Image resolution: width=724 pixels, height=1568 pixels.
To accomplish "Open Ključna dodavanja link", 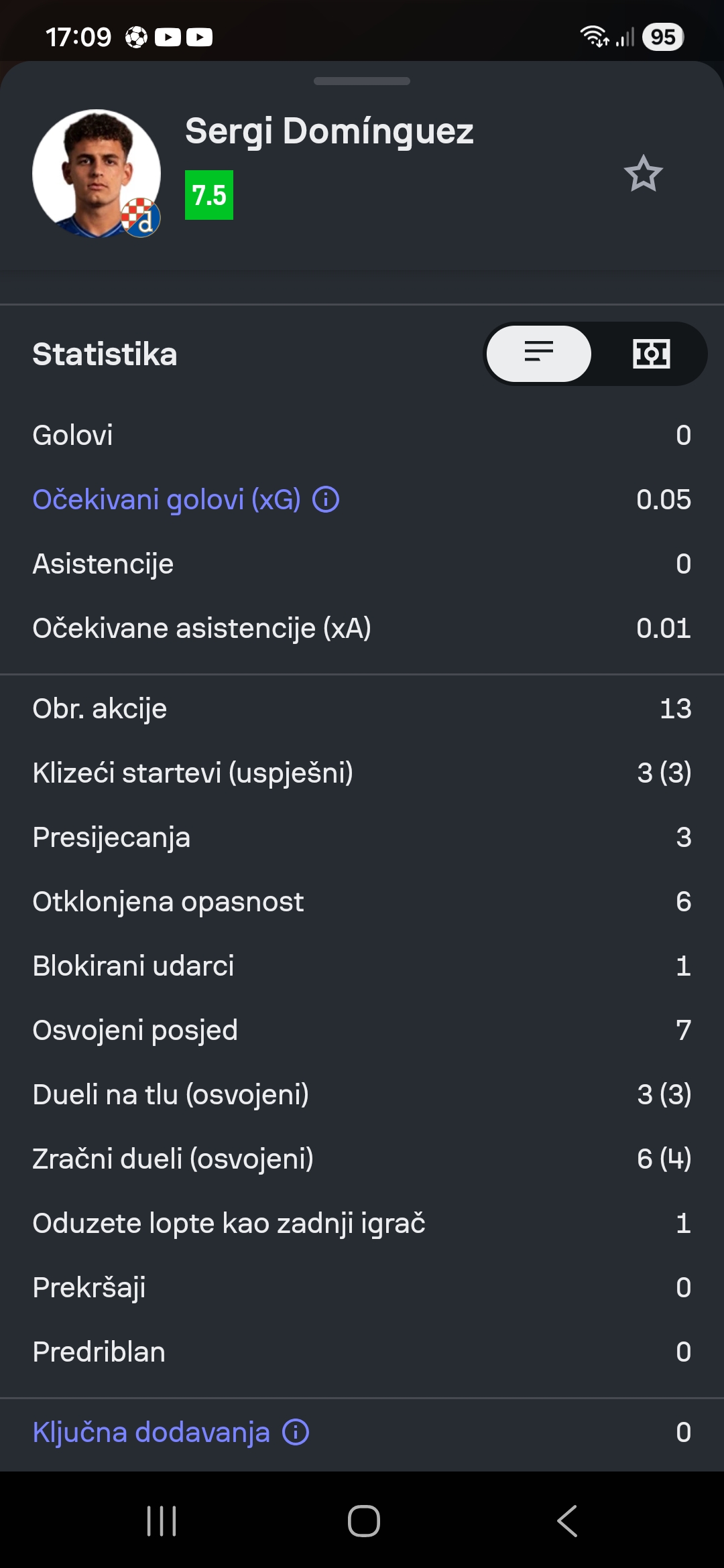I will click(x=152, y=1433).
